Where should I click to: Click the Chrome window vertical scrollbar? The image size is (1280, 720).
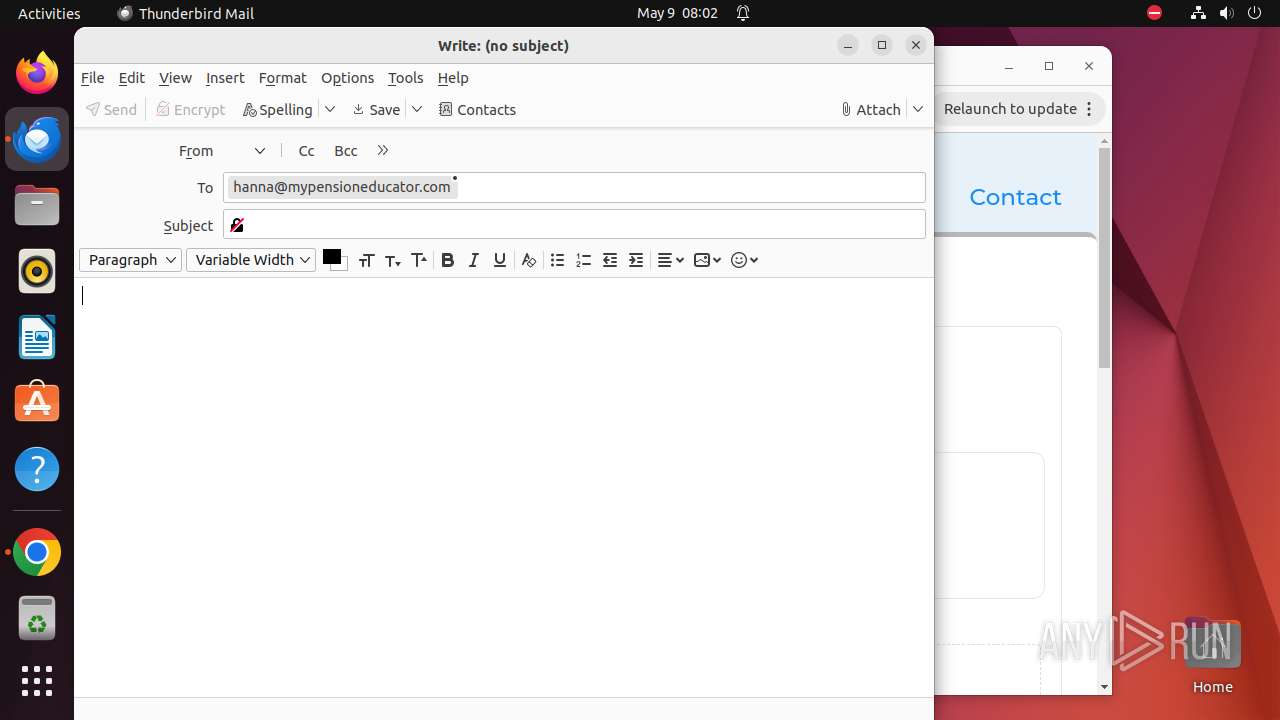pyautogui.click(x=1105, y=258)
